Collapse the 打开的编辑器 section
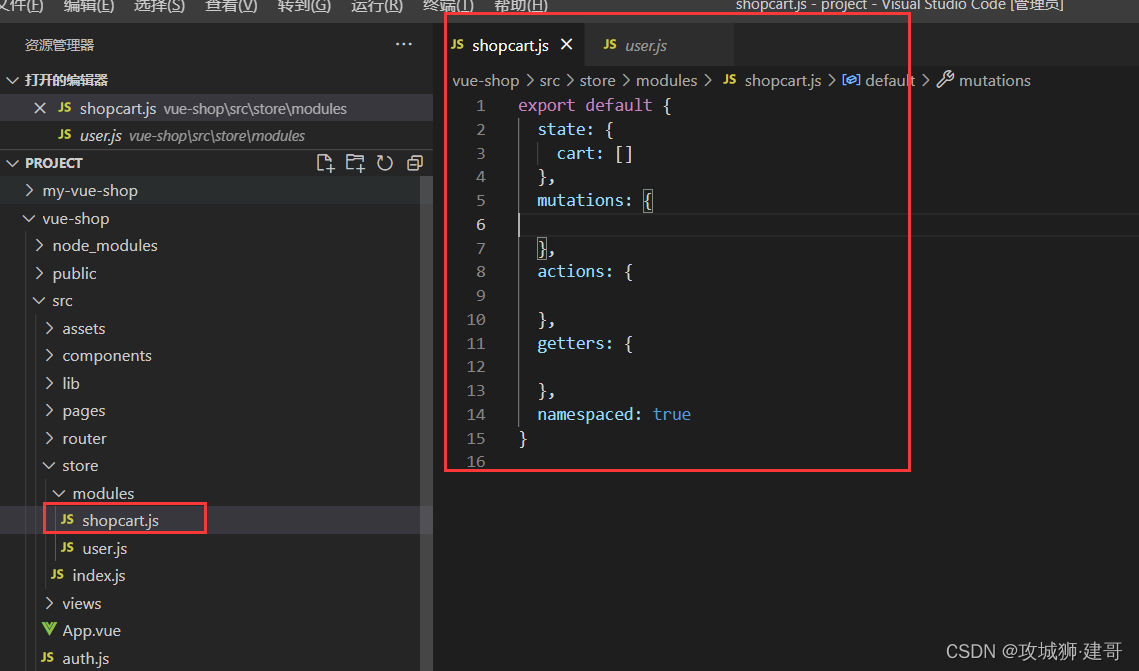Viewport: 1139px width, 671px height. tap(12, 80)
